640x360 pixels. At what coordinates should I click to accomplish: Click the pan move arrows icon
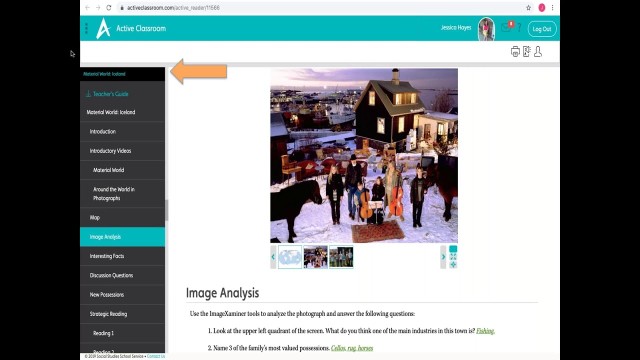coord(453,264)
